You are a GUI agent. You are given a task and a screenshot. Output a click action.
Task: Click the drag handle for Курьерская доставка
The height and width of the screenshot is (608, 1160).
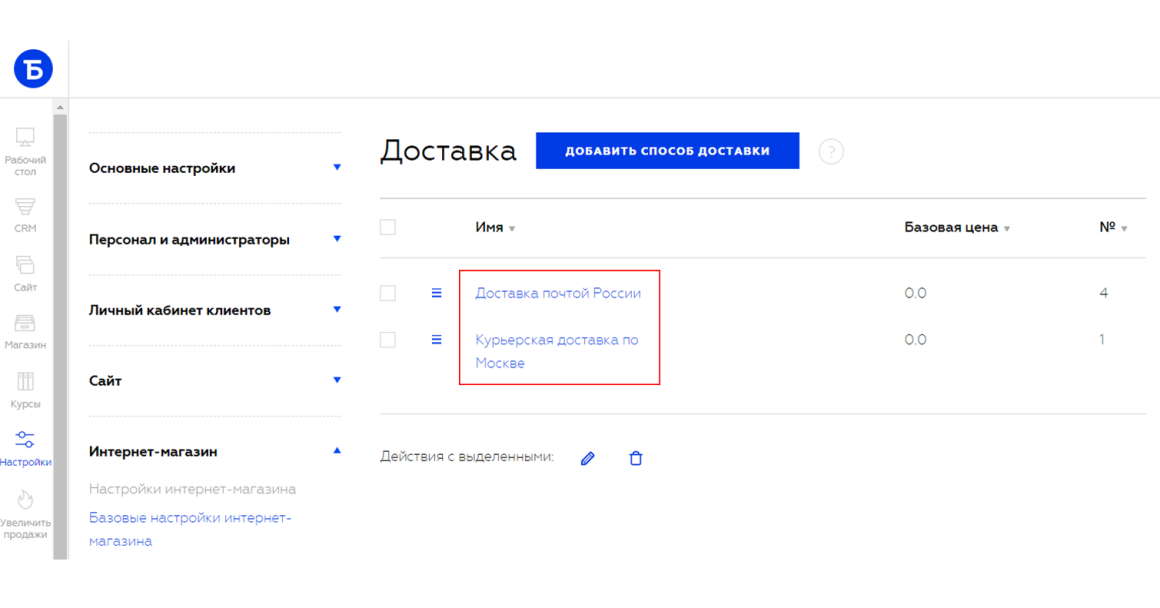[x=436, y=340]
